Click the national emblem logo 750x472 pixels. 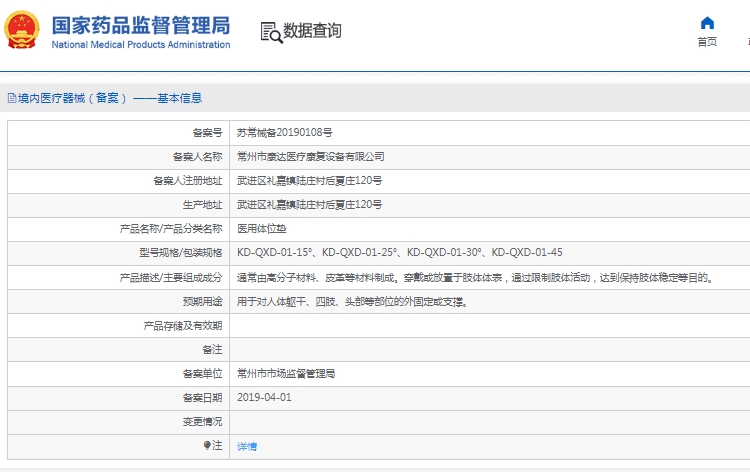[x=22, y=30]
